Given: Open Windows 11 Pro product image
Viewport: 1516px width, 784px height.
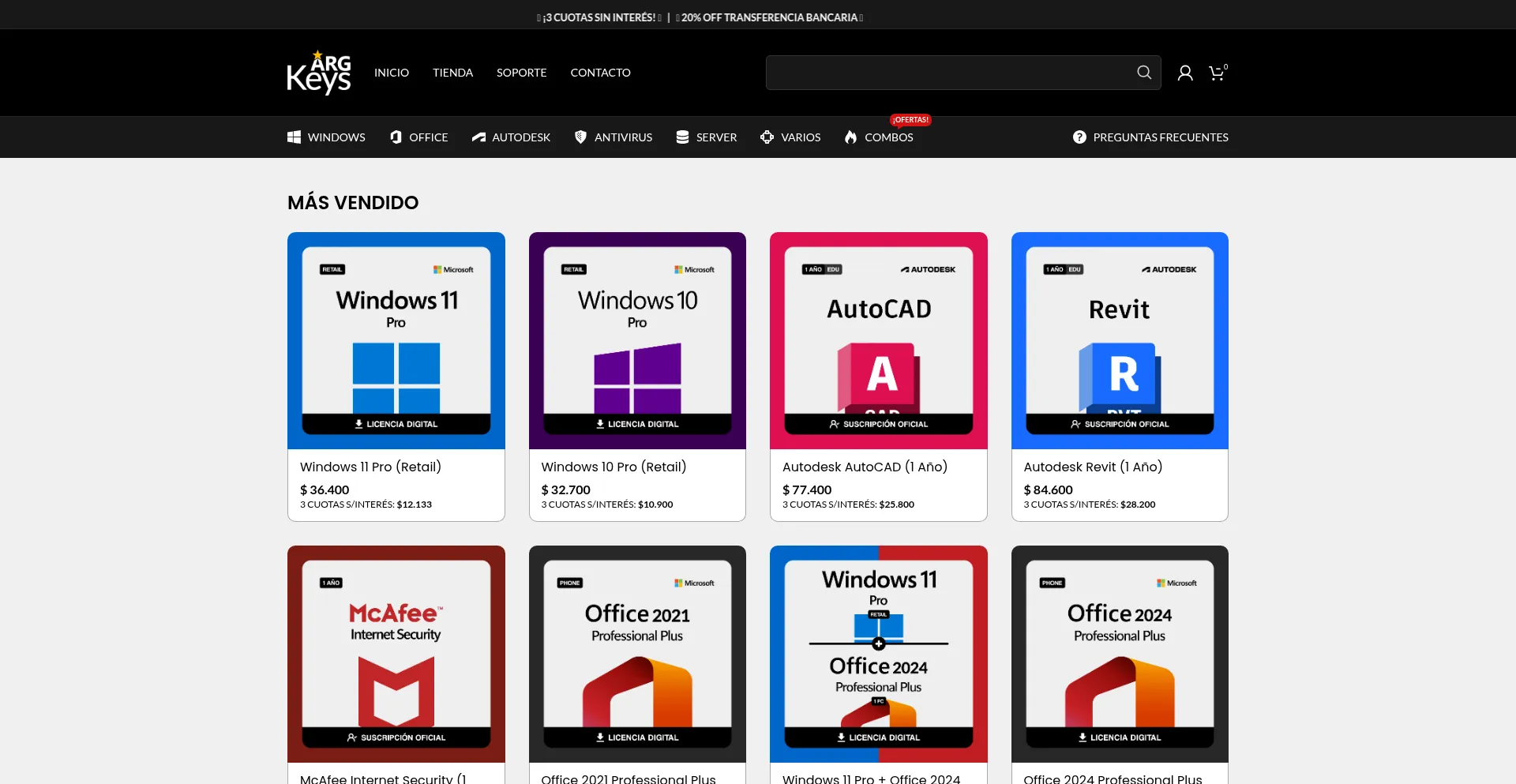Looking at the screenshot, I should coord(396,340).
